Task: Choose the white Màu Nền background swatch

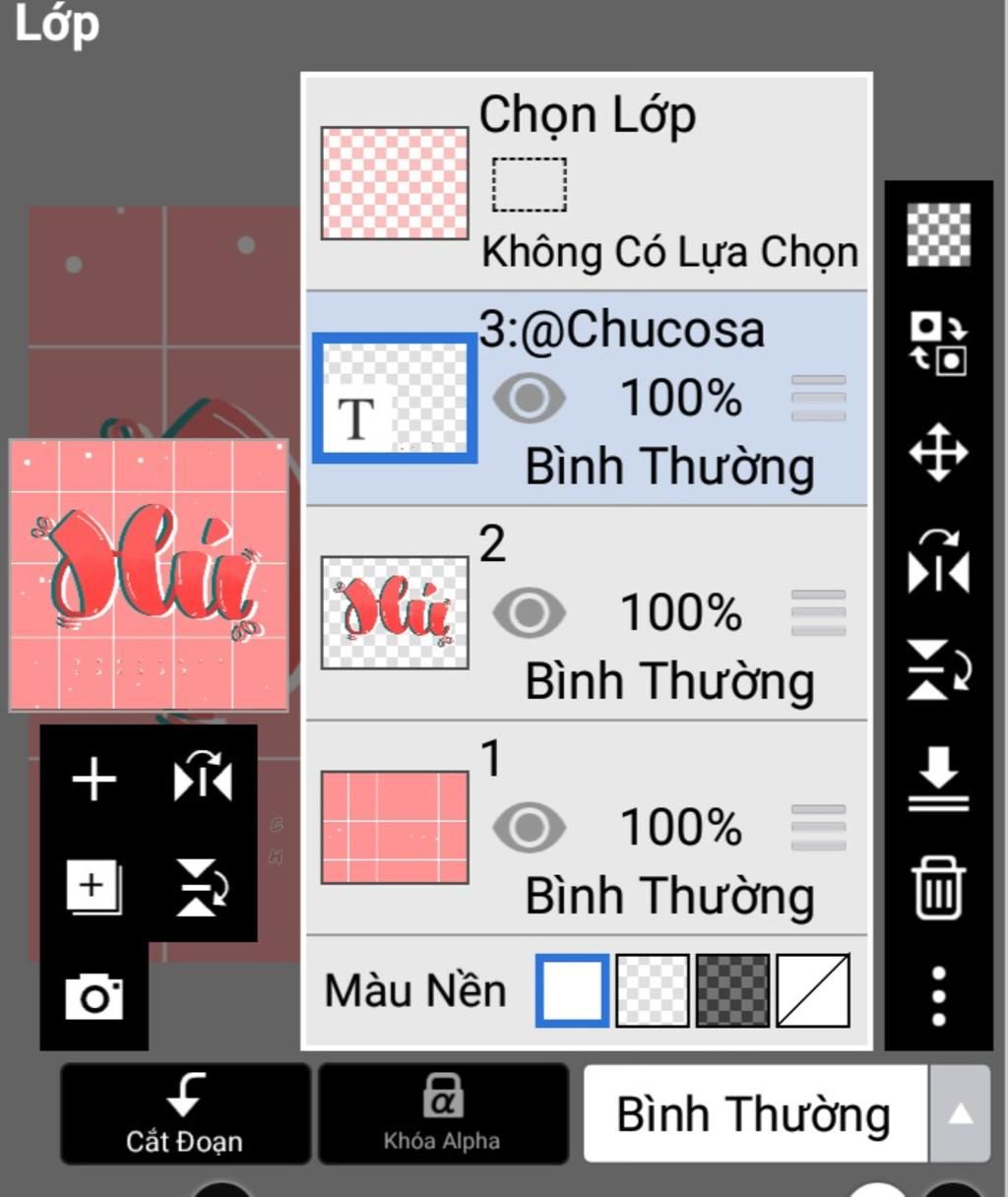Action: coord(572,990)
